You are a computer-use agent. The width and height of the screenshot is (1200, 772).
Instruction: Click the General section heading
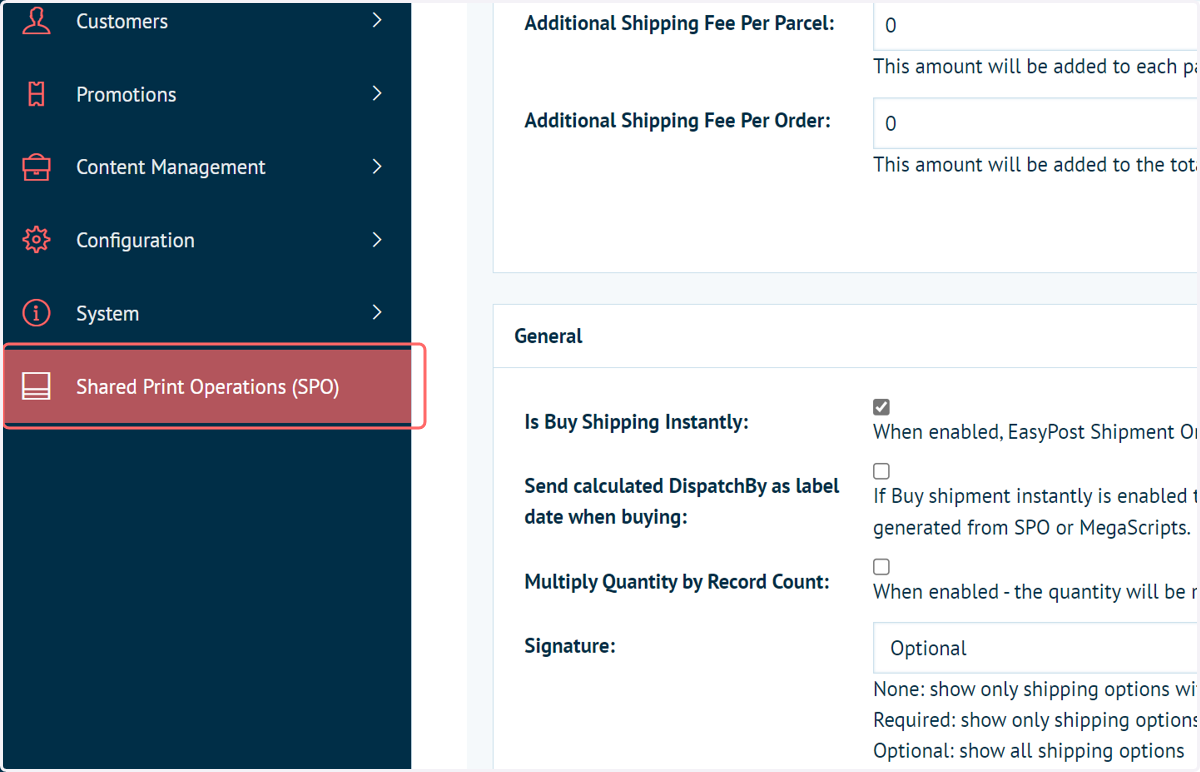(x=548, y=336)
